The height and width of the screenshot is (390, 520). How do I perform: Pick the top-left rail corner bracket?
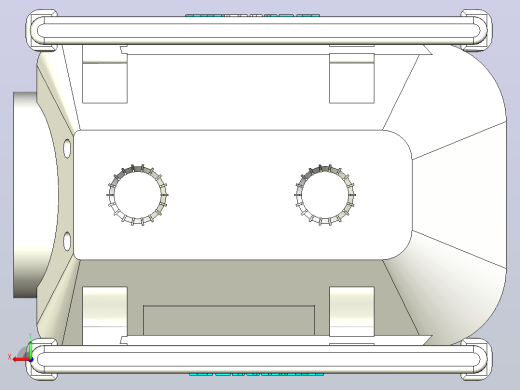click(42, 30)
